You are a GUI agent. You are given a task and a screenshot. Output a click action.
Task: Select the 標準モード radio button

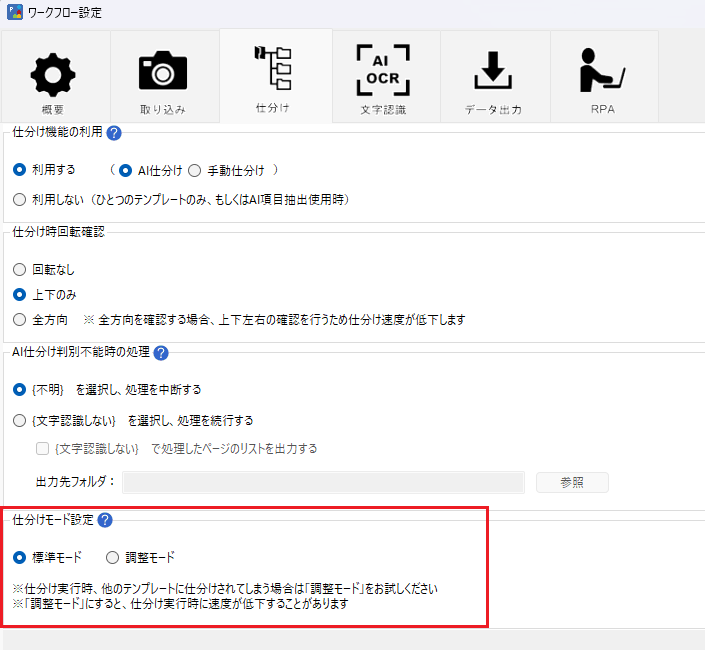[19, 557]
